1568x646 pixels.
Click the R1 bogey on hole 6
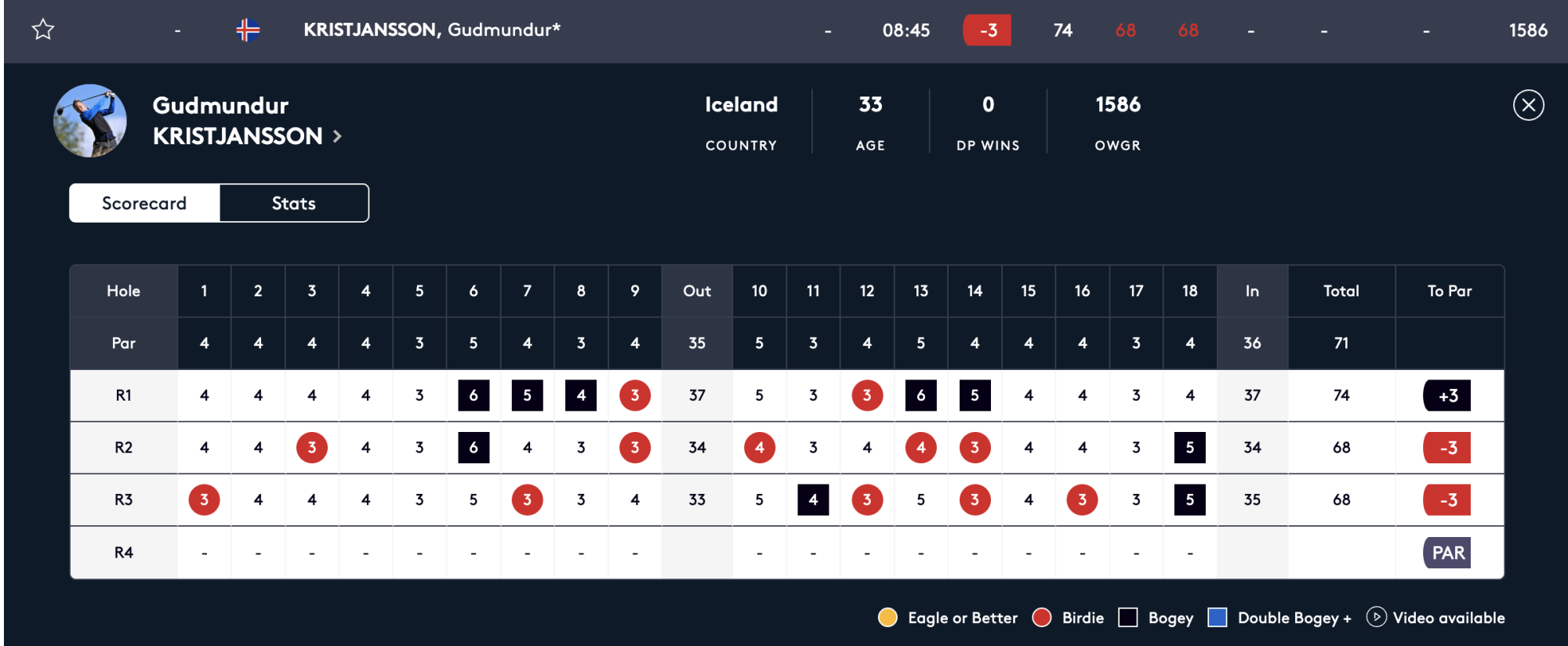[x=474, y=396]
